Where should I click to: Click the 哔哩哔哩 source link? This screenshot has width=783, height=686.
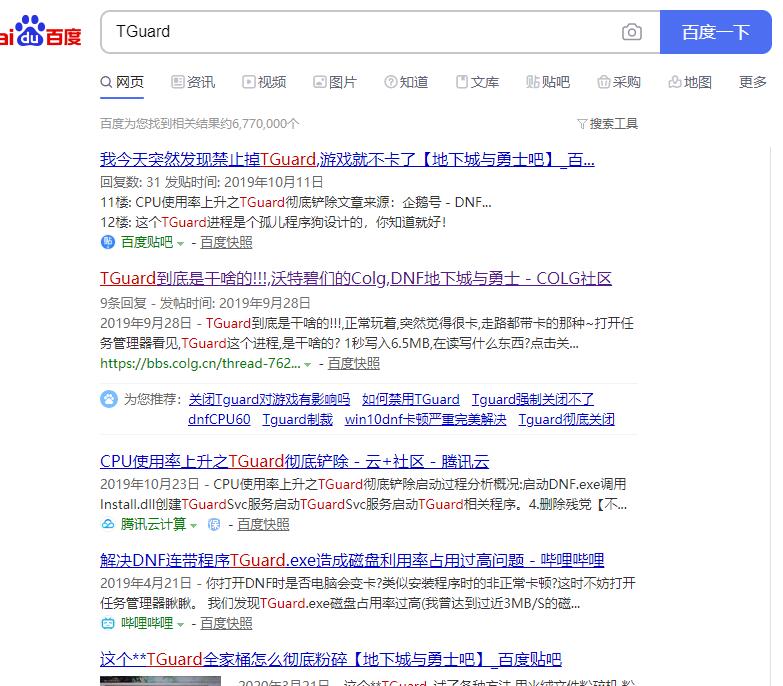147,623
